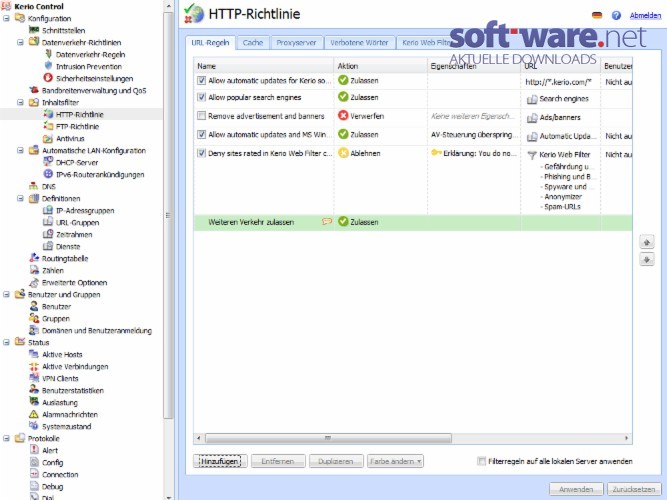This screenshot has height=500, width=667.
Task: Toggle Filterregeln auf alle lokalen Server anwenden
Action: [x=482, y=461]
